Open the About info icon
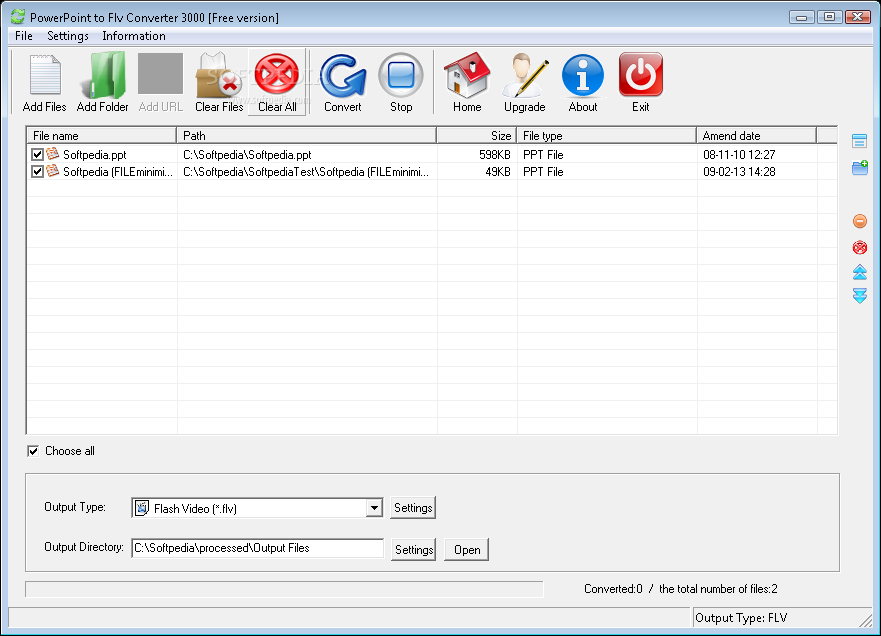Screen dimensions: 881x636 point(583,75)
